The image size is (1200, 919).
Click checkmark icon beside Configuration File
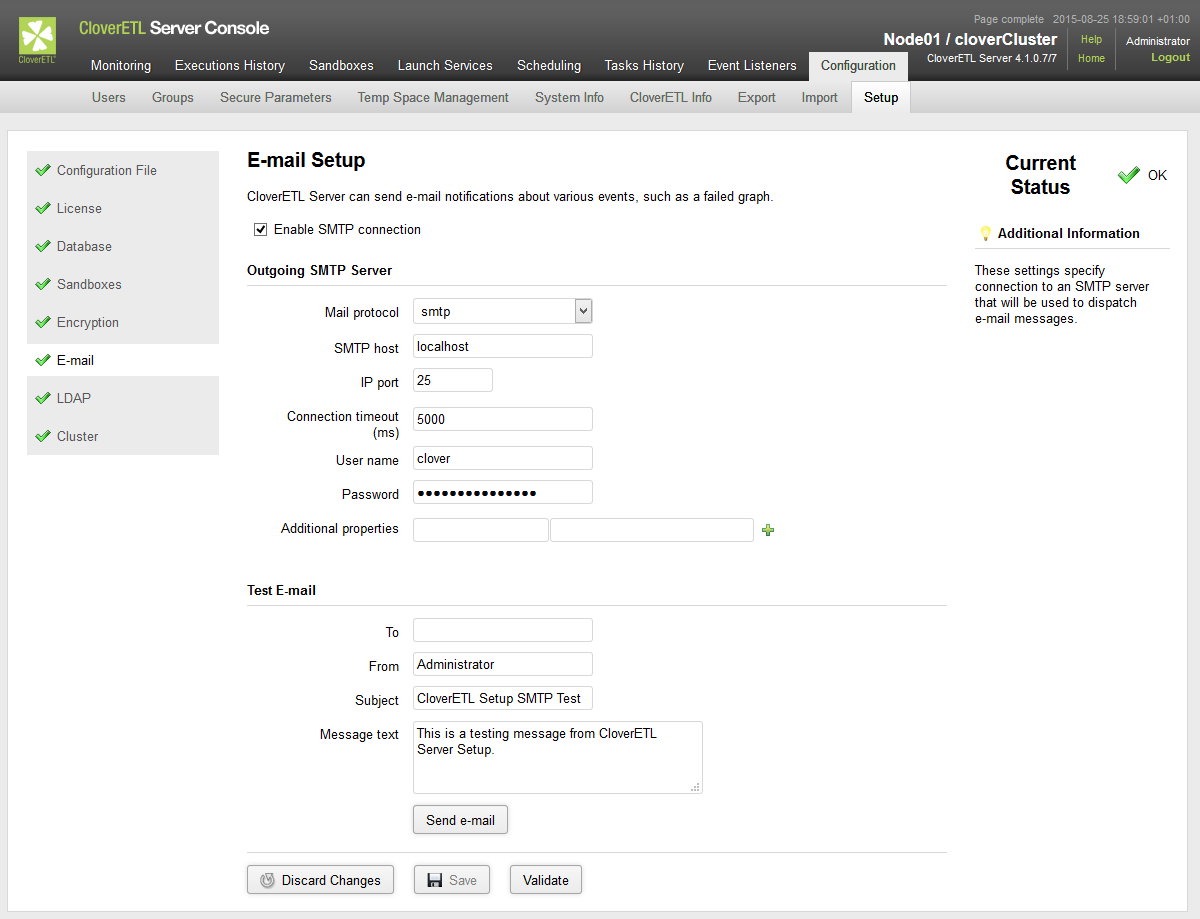(x=42, y=170)
